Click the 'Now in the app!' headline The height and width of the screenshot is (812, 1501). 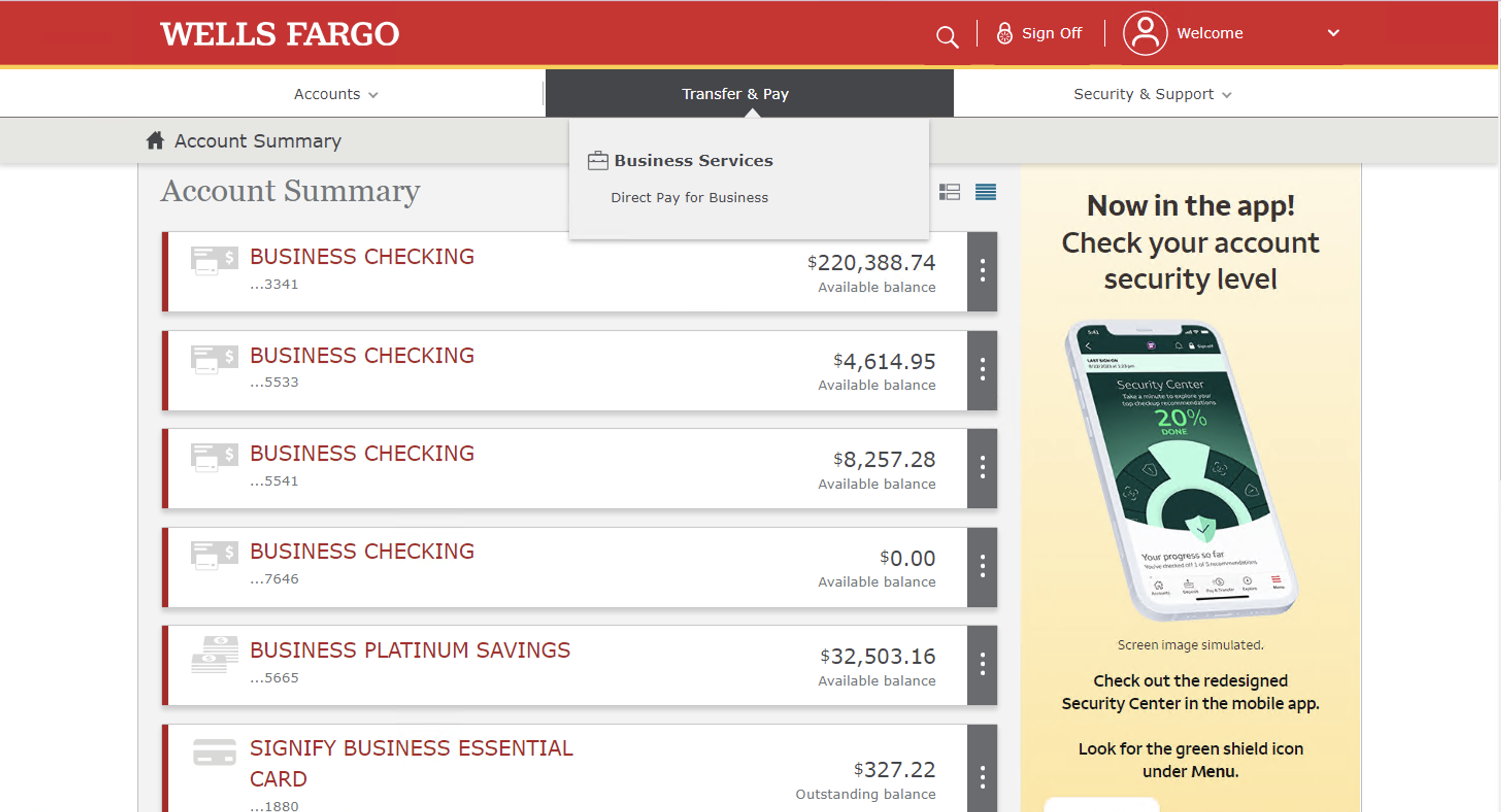[x=1191, y=206]
